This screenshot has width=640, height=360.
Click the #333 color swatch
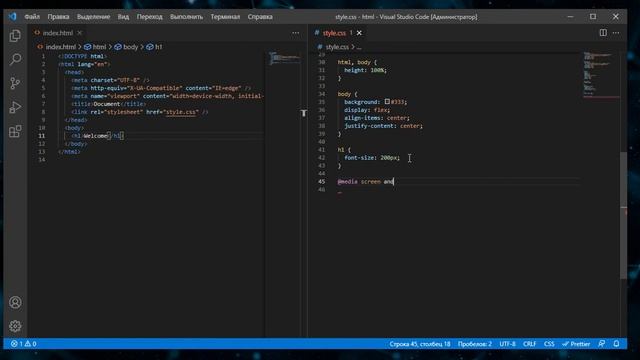point(387,102)
